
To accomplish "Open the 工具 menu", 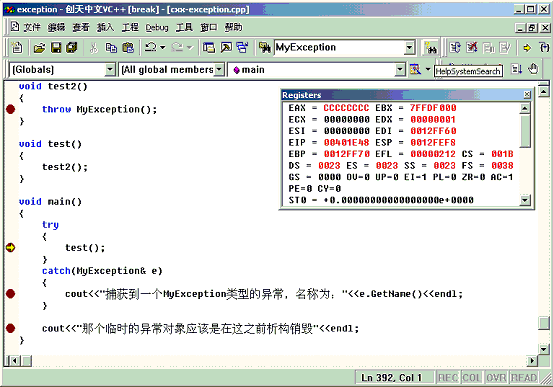I will 184,27.
